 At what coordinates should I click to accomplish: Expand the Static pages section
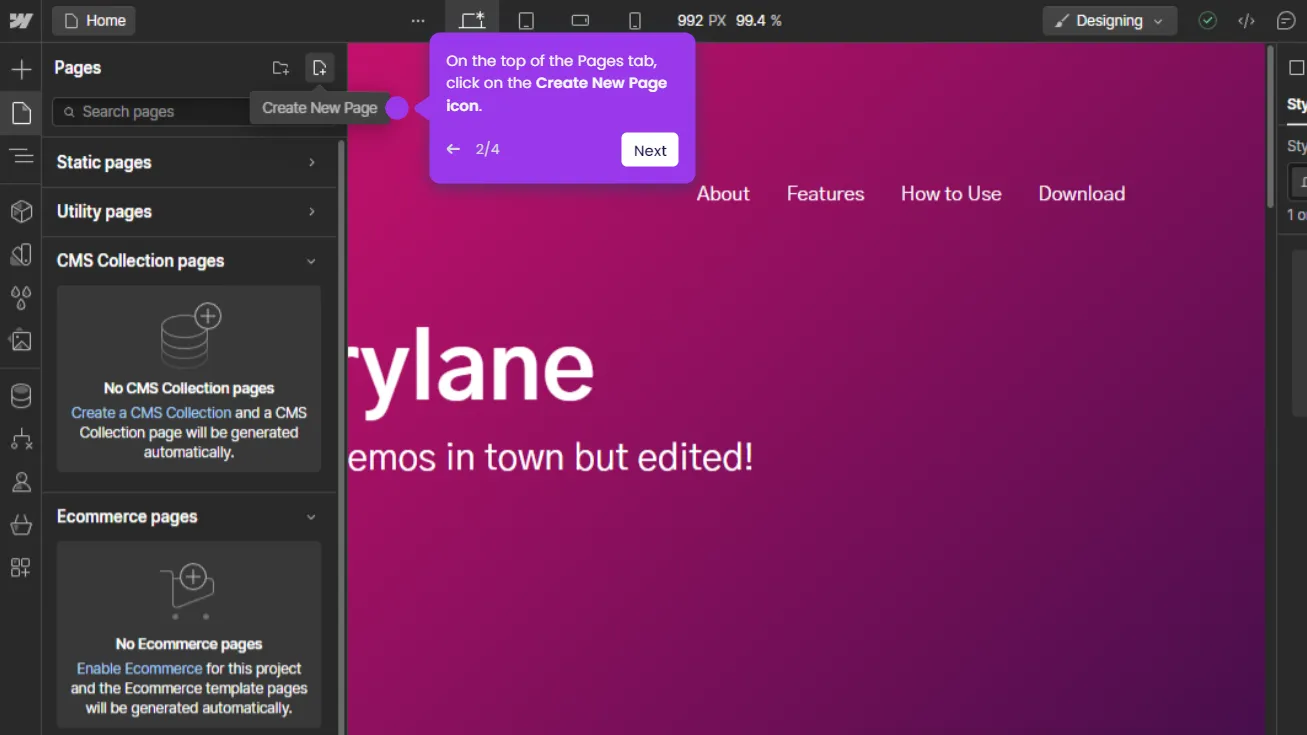(x=189, y=162)
